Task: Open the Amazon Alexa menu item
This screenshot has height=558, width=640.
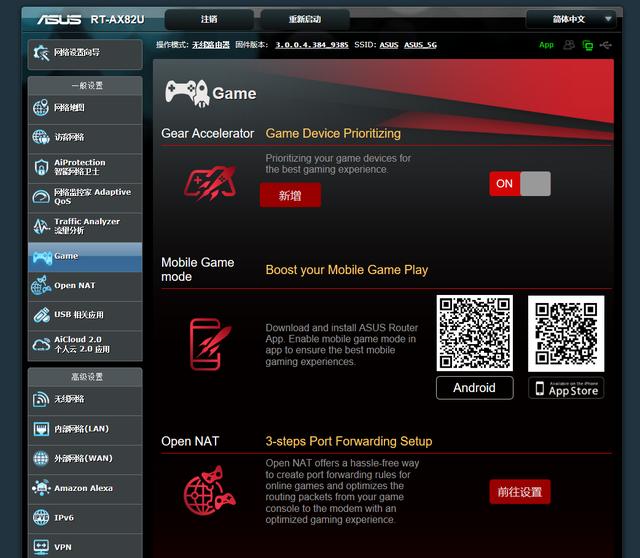Action: [x=85, y=488]
